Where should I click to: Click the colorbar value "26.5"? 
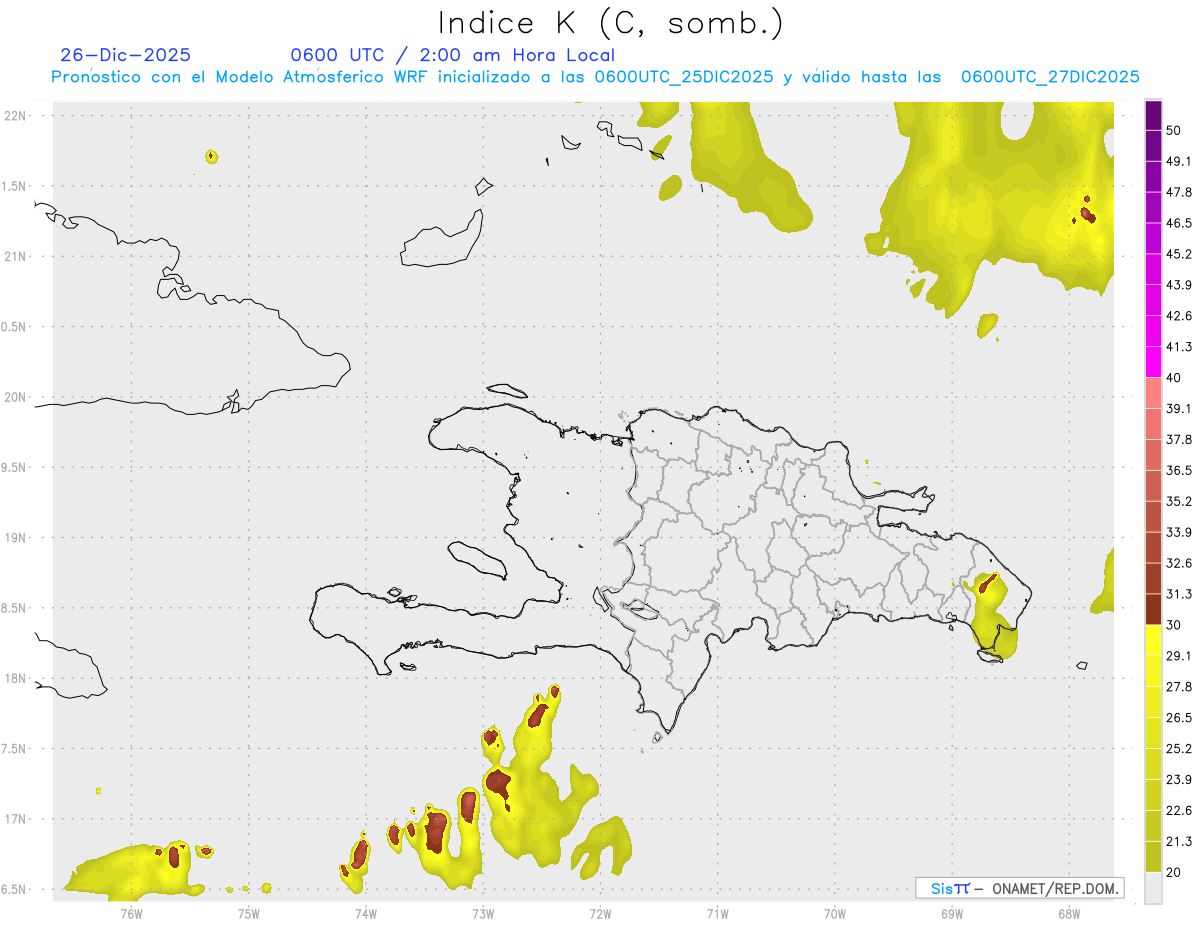(x=1179, y=718)
